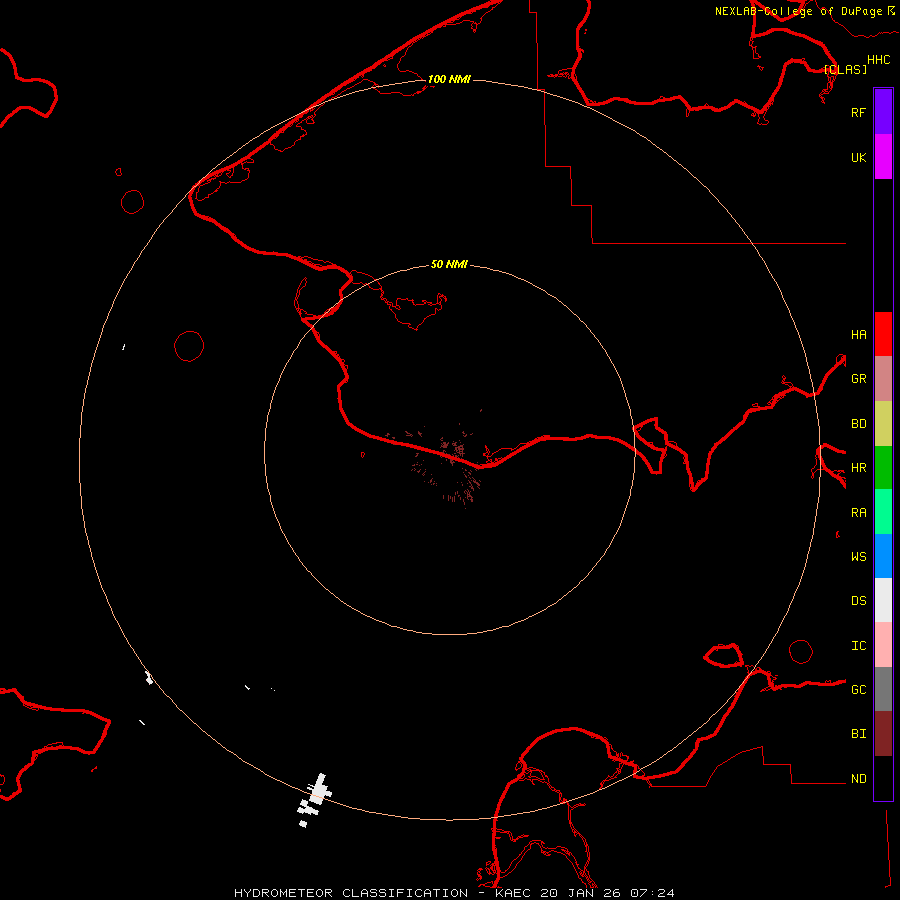The width and height of the screenshot is (900, 900).
Task: Click the WS blue legend swatch
Action: click(x=883, y=556)
